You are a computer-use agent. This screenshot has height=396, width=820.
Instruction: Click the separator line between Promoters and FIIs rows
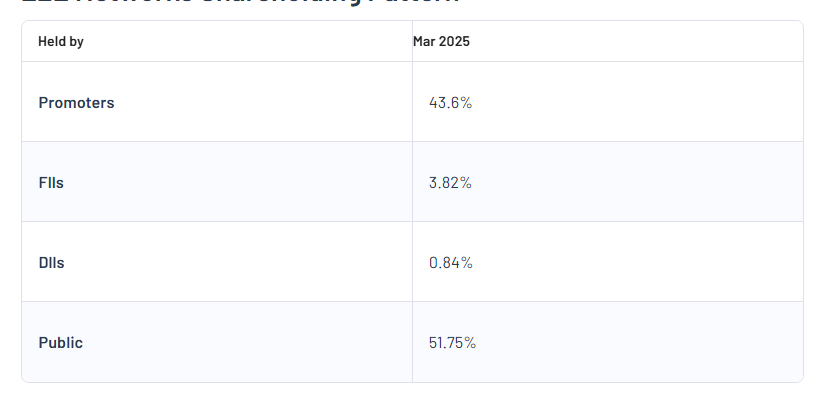412,141
